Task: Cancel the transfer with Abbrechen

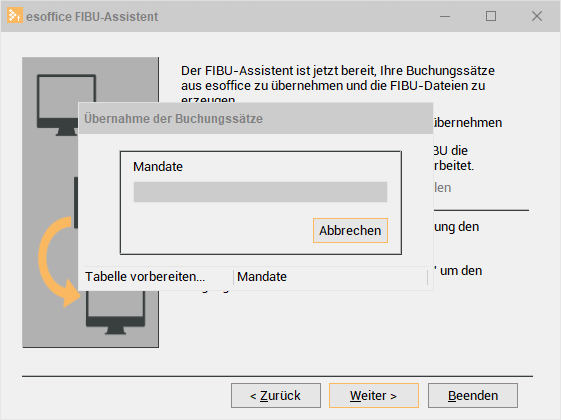Action: (x=350, y=230)
